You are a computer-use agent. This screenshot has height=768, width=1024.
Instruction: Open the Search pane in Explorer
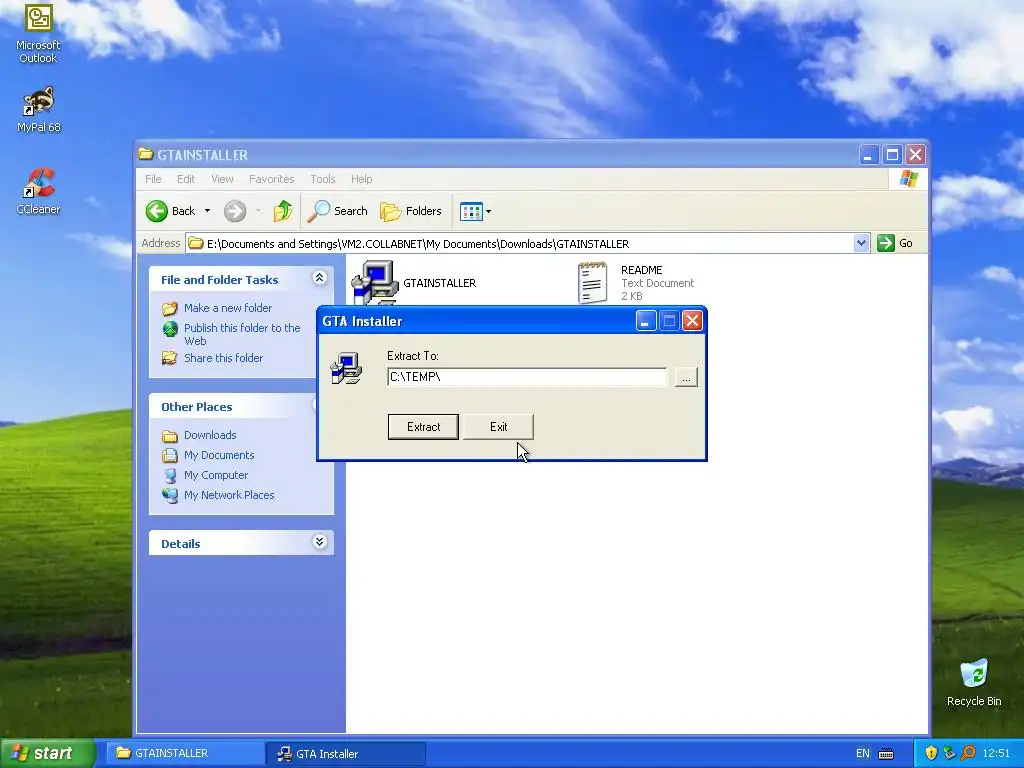click(338, 211)
